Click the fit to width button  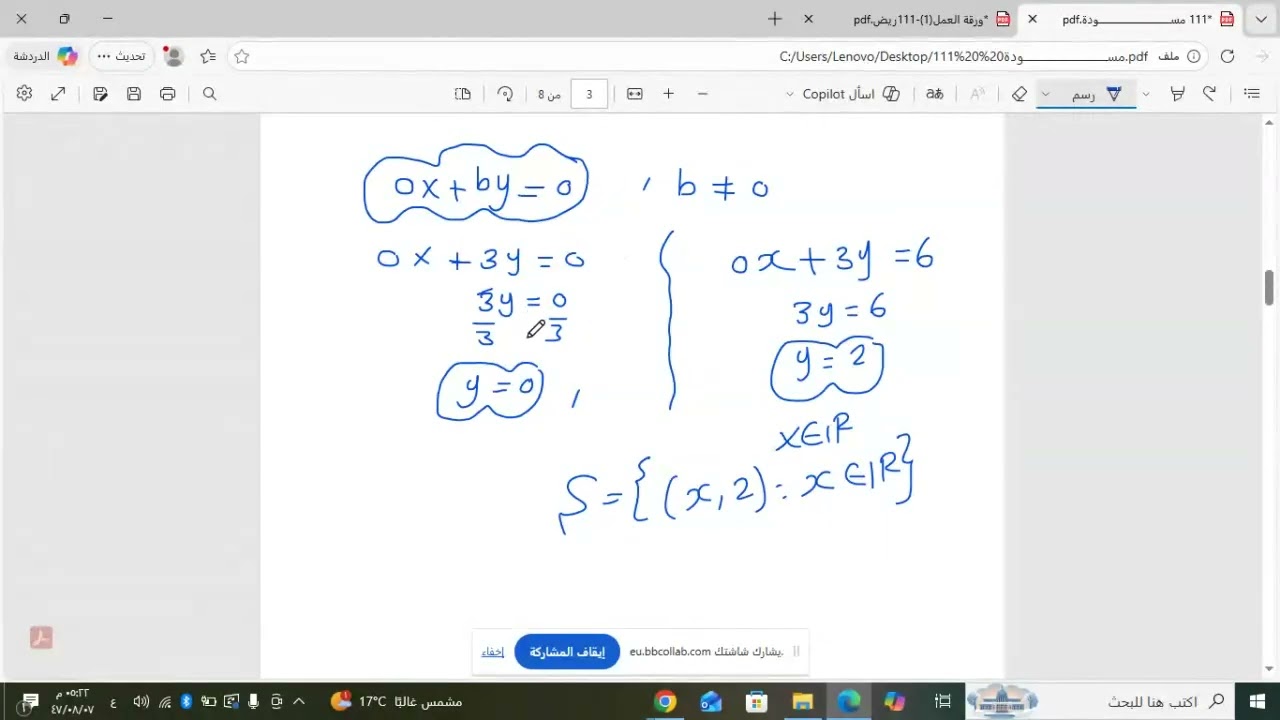(x=635, y=93)
